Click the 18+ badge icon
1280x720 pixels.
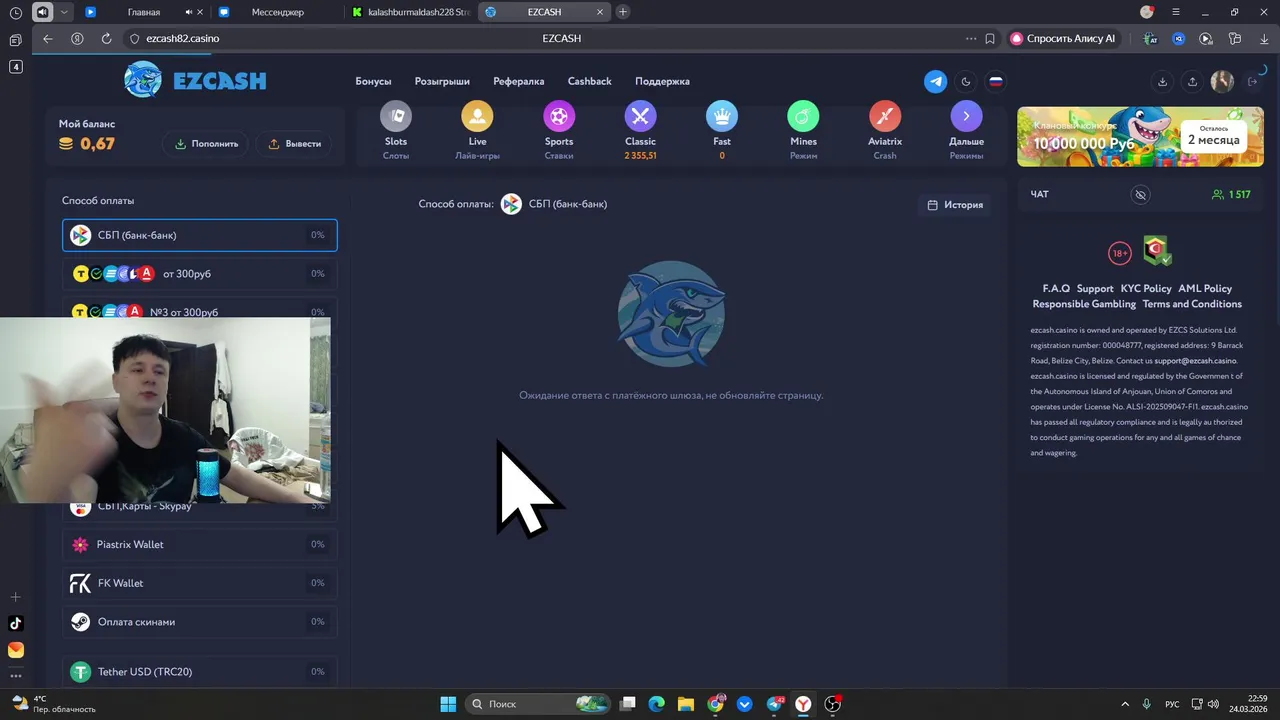[1120, 254]
